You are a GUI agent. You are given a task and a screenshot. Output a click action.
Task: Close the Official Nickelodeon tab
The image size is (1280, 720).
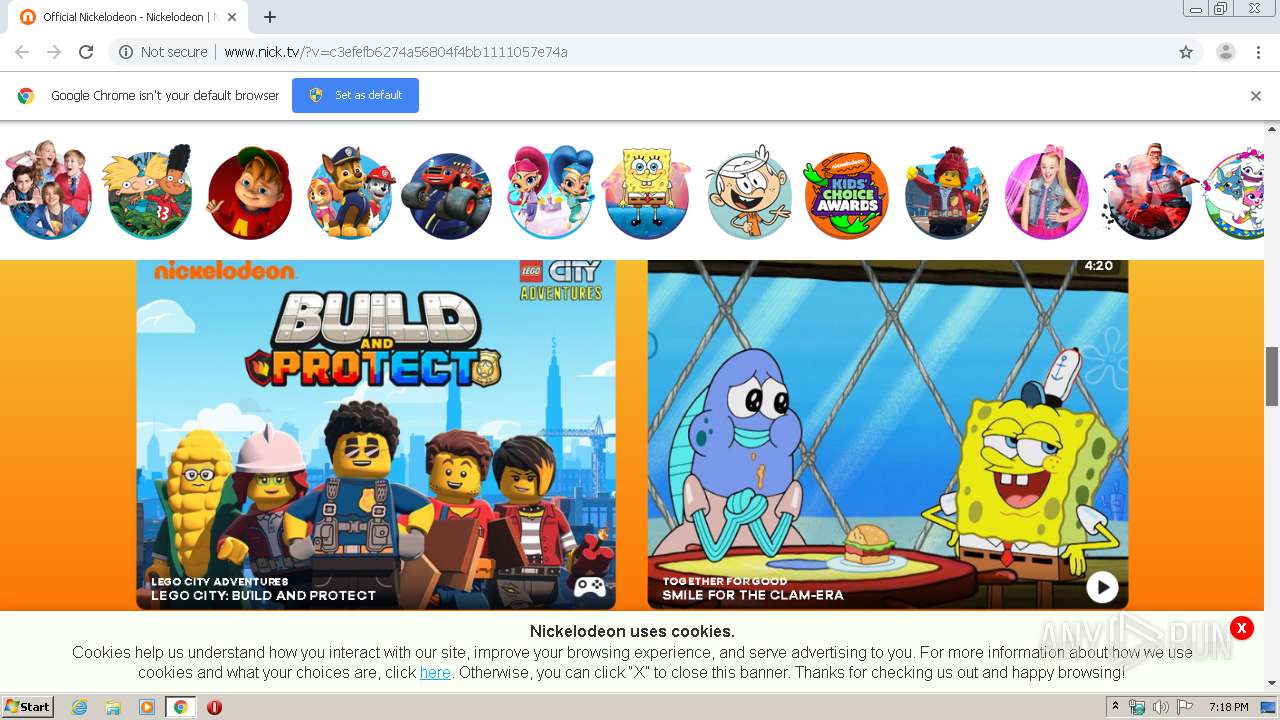pyautogui.click(x=232, y=17)
